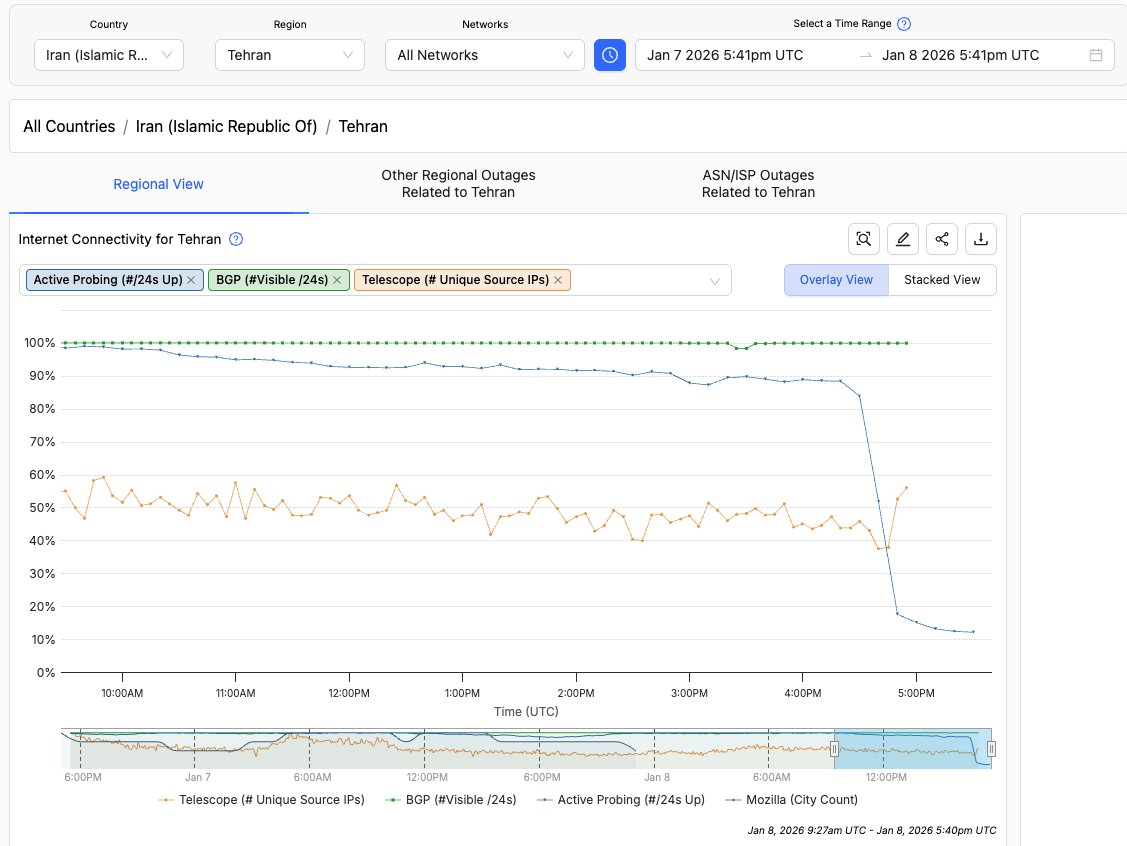Click the share chart icon

coord(942,239)
